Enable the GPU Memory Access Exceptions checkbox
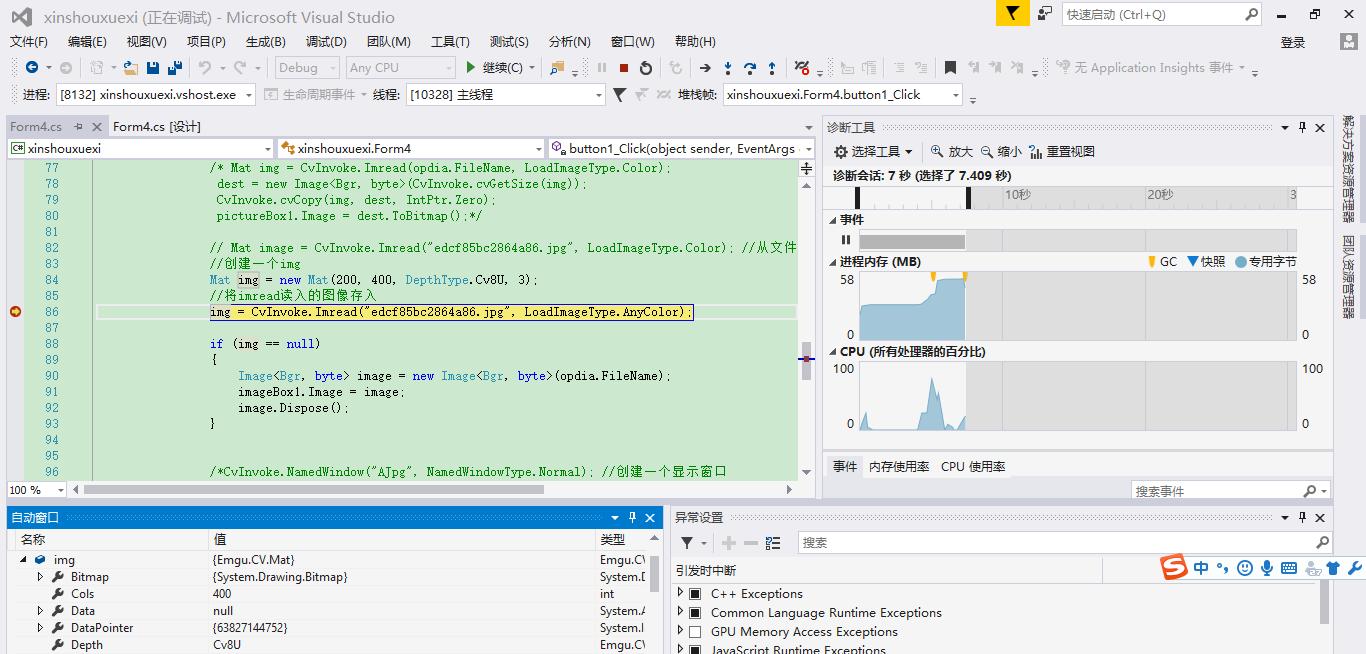This screenshot has height=654, width=1366. [695, 632]
